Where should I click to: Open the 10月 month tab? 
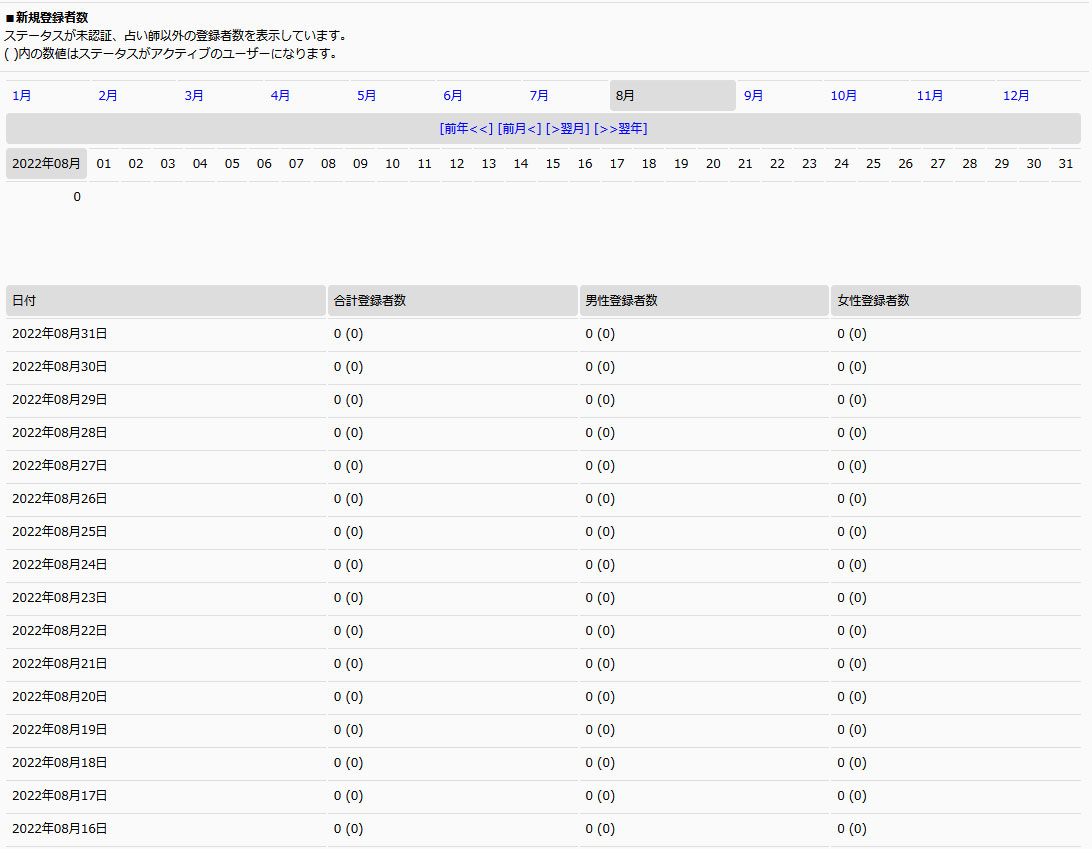pos(844,96)
